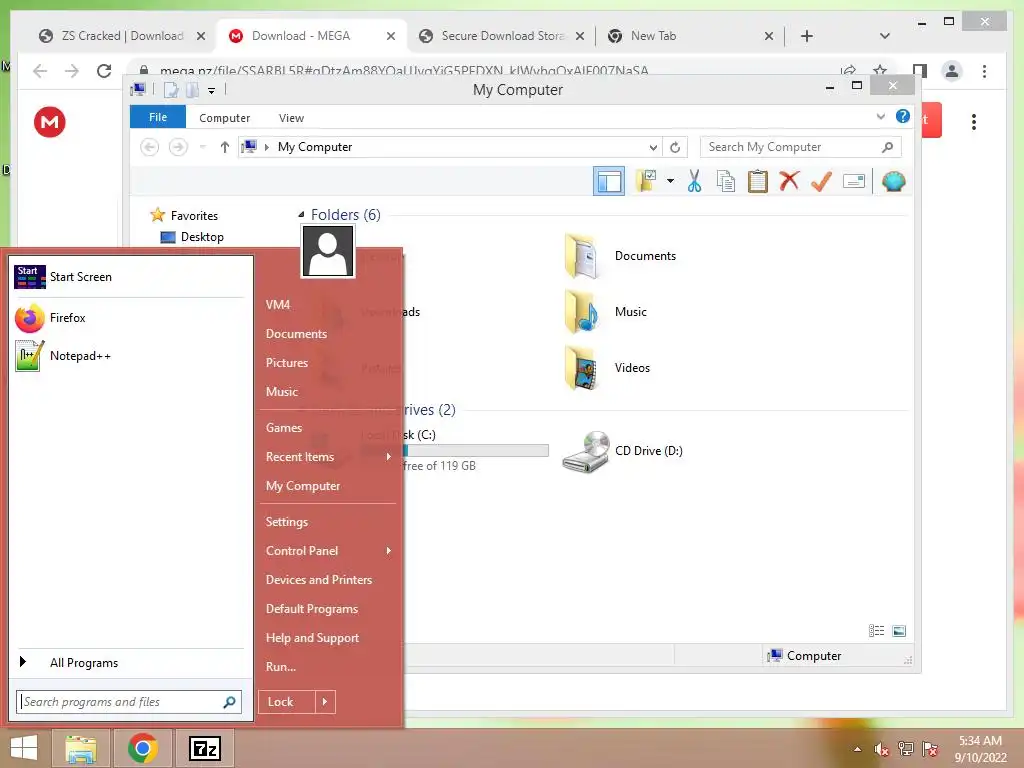Go up one folder level arrow

[x=225, y=147]
